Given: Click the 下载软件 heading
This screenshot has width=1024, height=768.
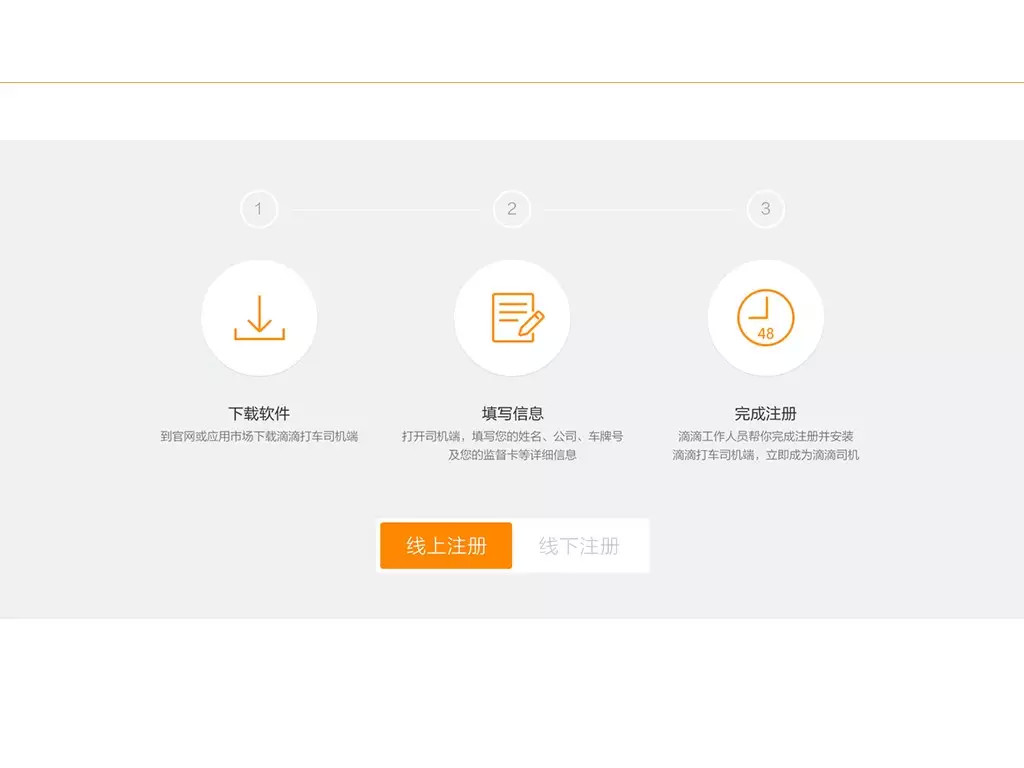Looking at the screenshot, I should [259, 413].
